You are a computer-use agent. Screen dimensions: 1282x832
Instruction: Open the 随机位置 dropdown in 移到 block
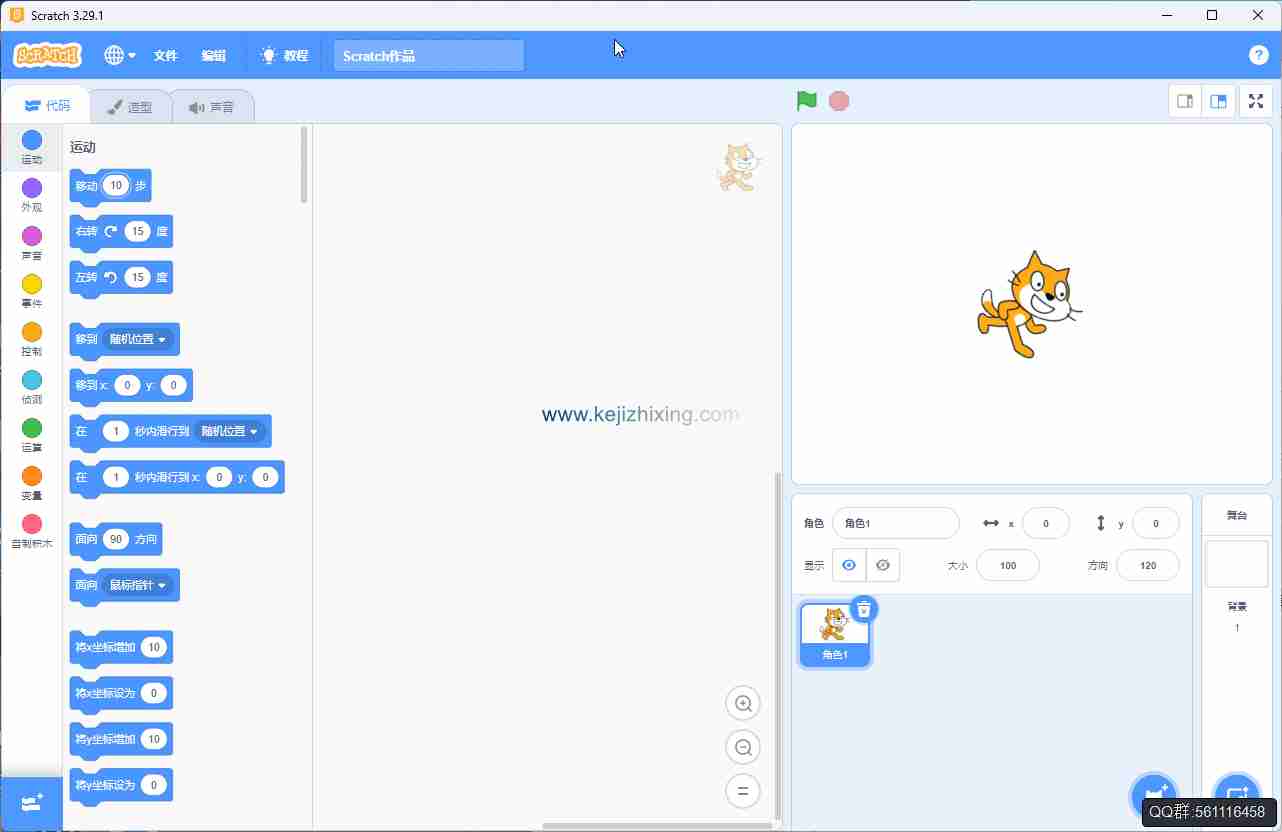[x=138, y=339]
